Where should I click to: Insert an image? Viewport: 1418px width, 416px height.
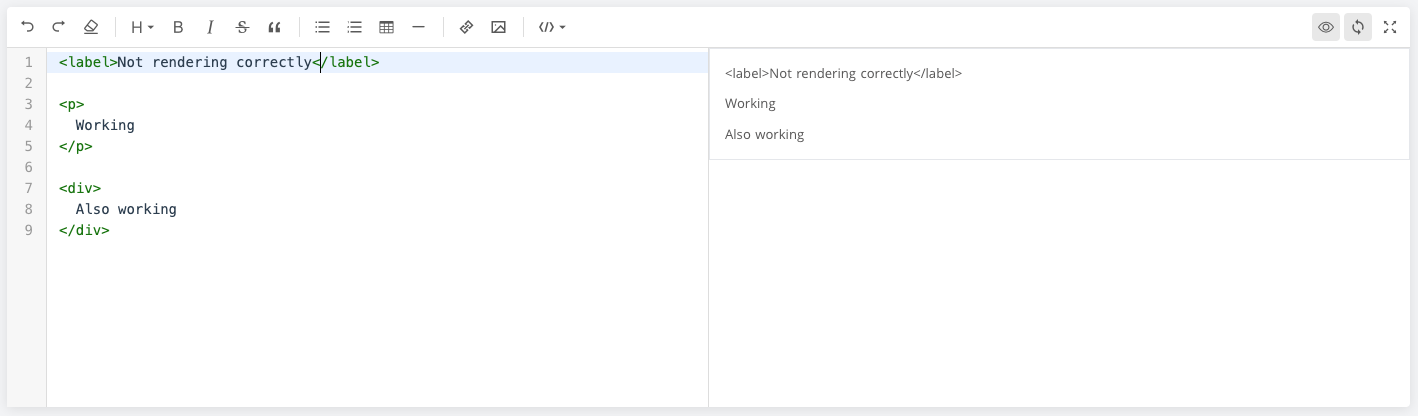point(498,27)
